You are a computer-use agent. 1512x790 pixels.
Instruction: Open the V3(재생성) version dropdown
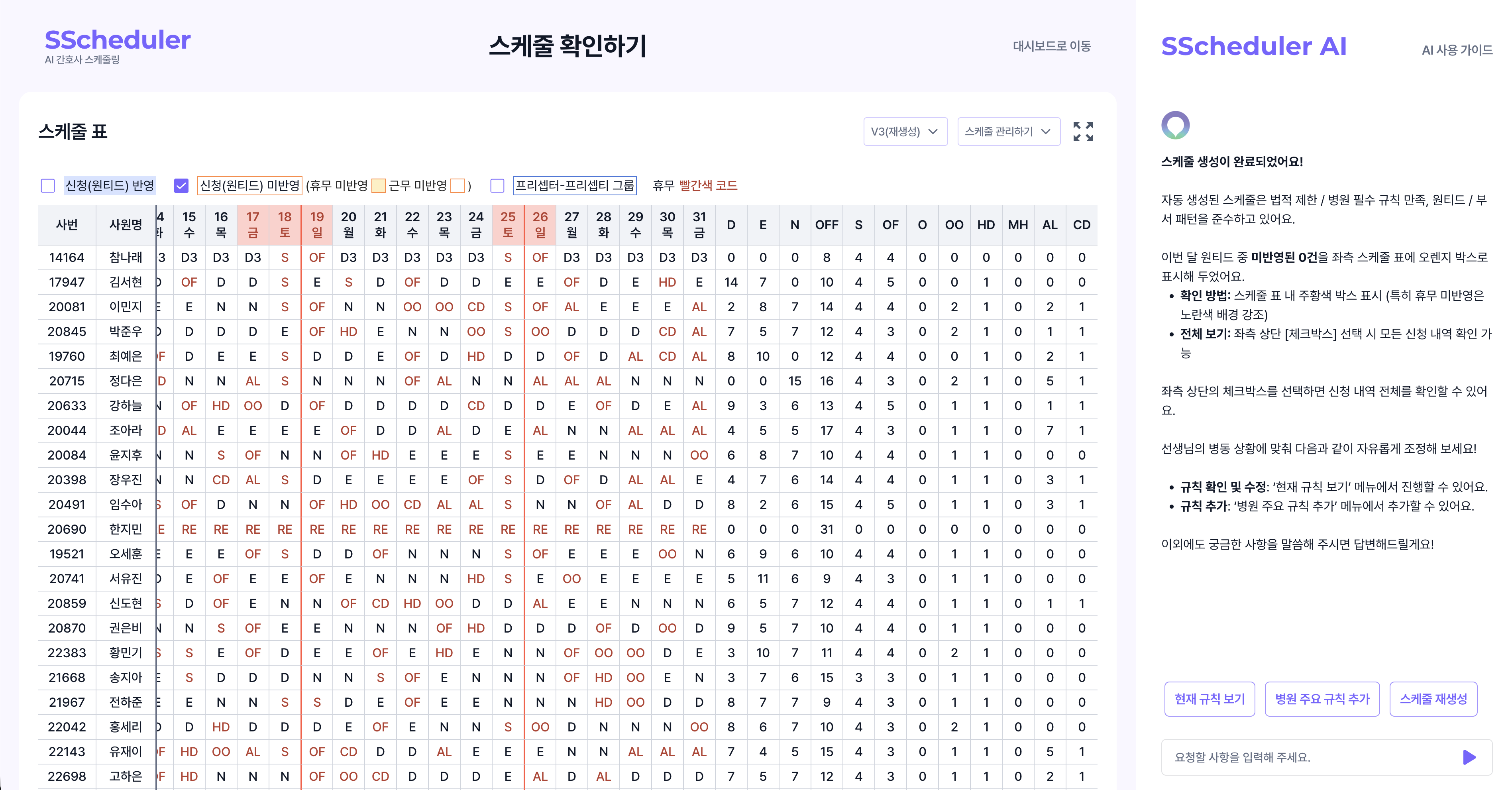[905, 132]
